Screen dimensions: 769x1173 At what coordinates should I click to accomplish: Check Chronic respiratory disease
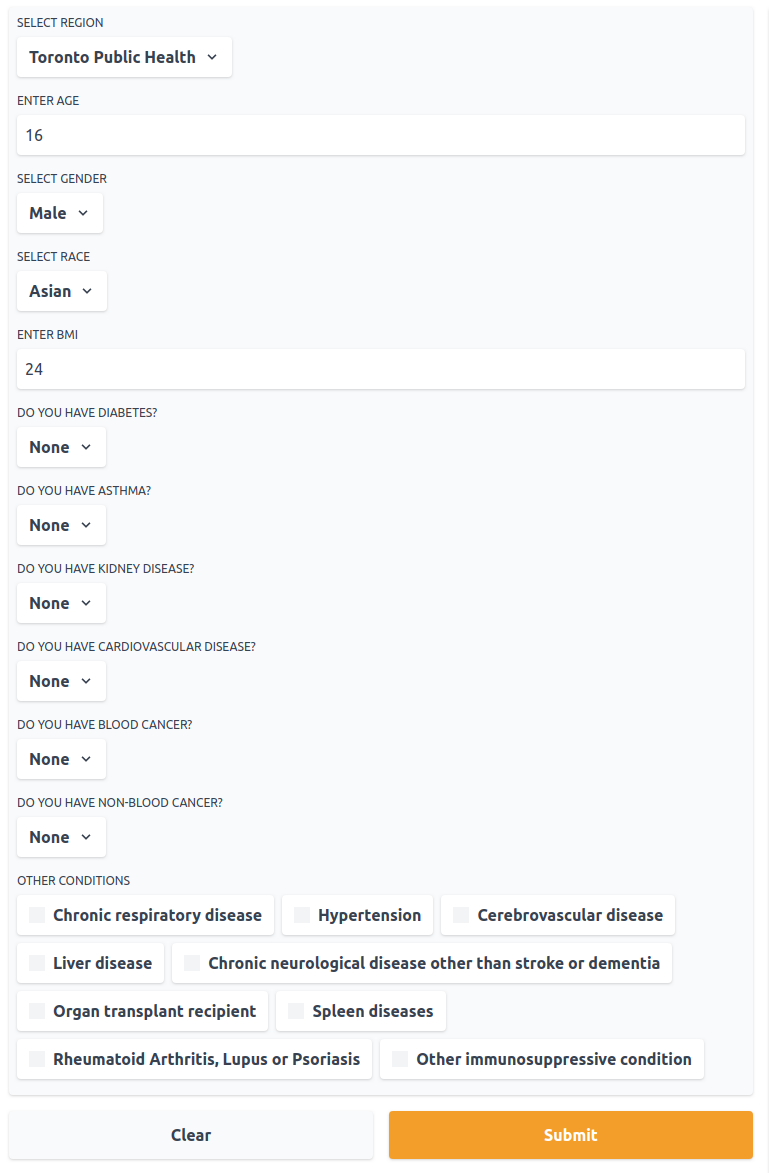pyautogui.click(x=37, y=915)
